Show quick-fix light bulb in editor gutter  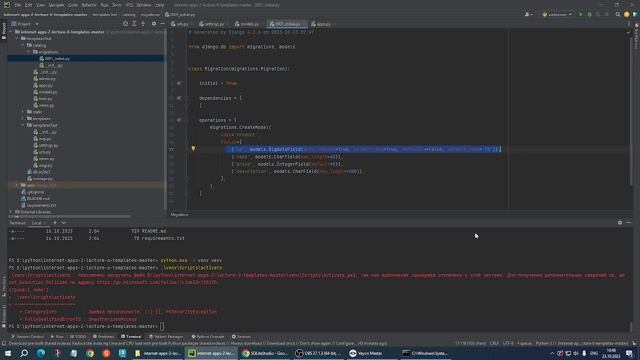(193, 149)
